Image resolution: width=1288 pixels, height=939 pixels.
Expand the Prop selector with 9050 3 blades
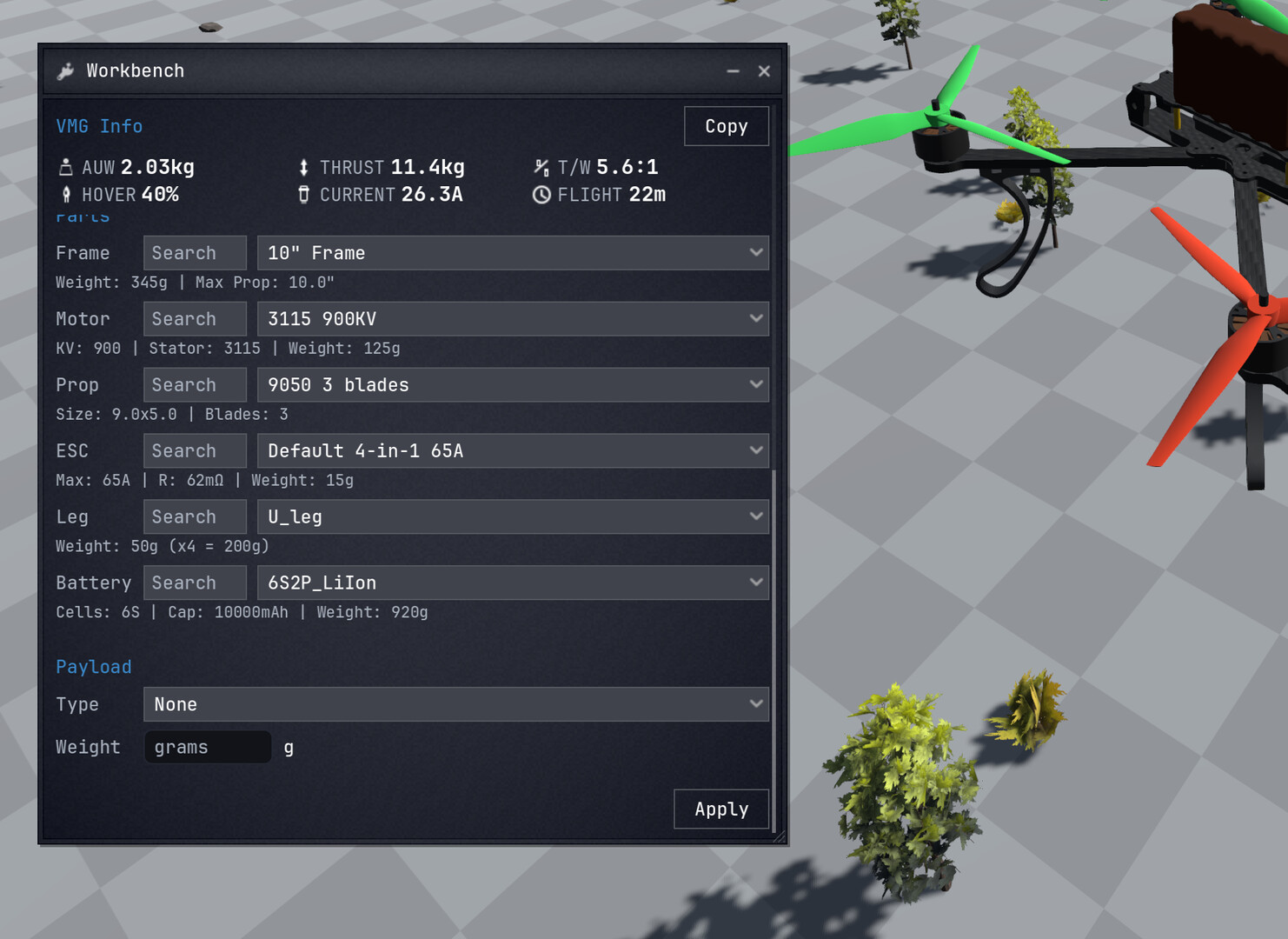pos(513,384)
